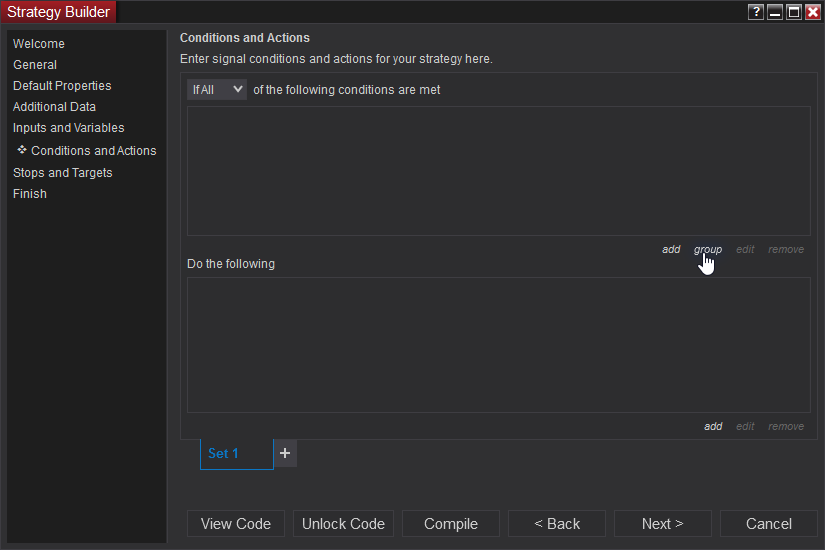825x550 pixels.
Task: Open Default Properties in sidebar
Action: pyautogui.click(x=62, y=86)
